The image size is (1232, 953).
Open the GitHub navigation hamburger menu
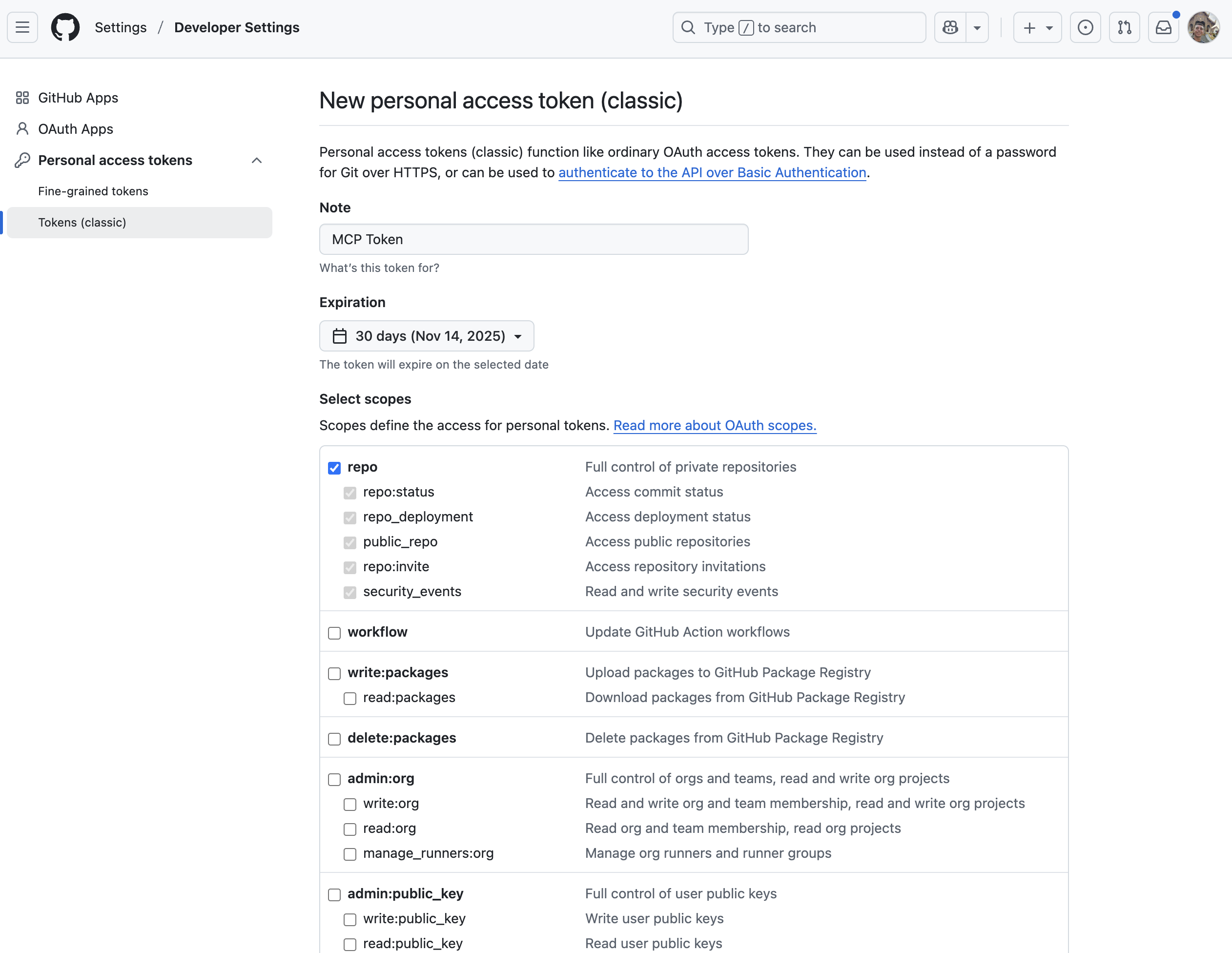[21, 26]
